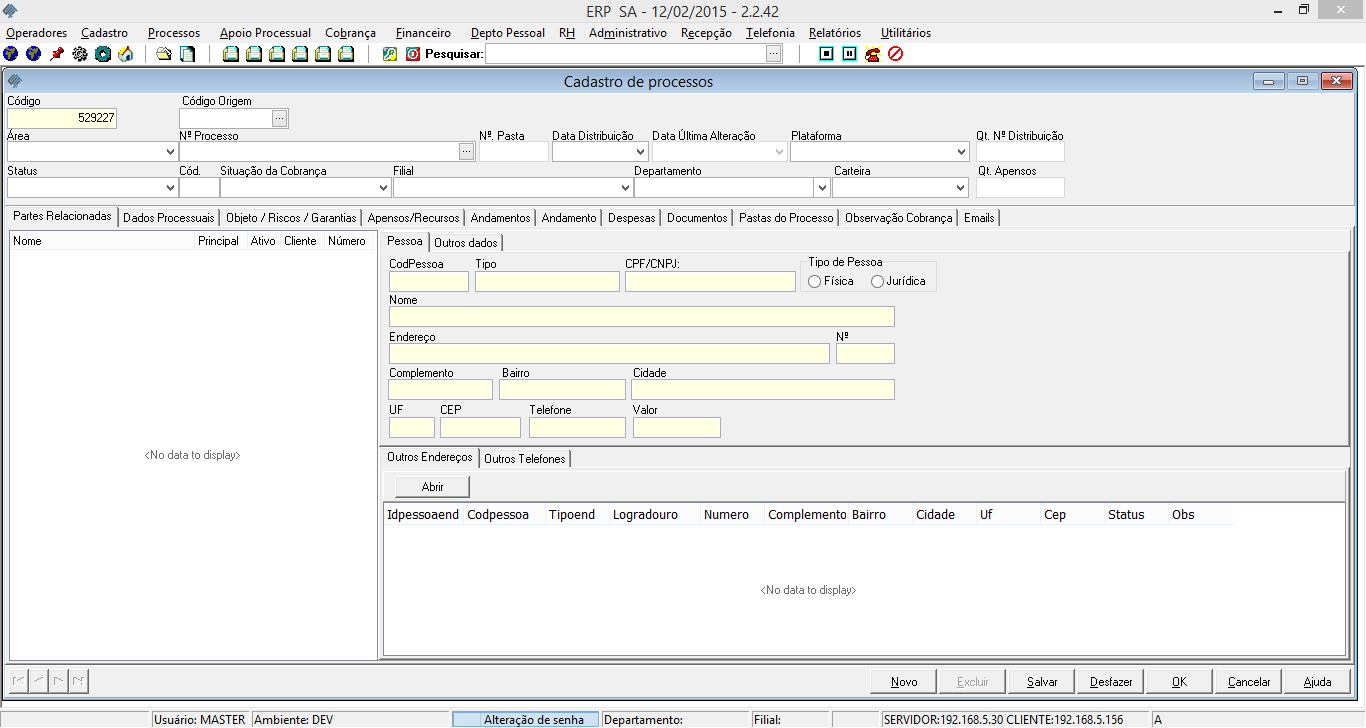Click into the Endereço field
1366x728 pixels.
(609, 354)
